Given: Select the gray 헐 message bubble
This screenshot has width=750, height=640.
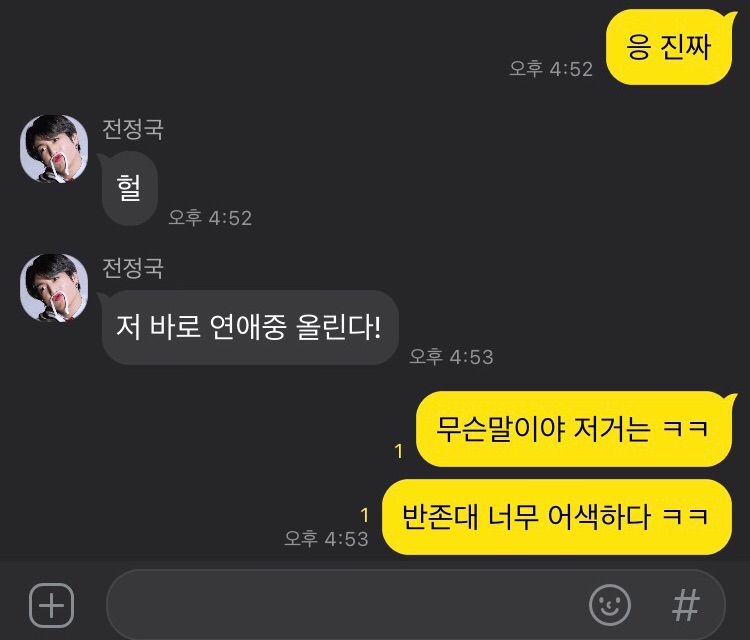Looking at the screenshot, I should 129,188.
